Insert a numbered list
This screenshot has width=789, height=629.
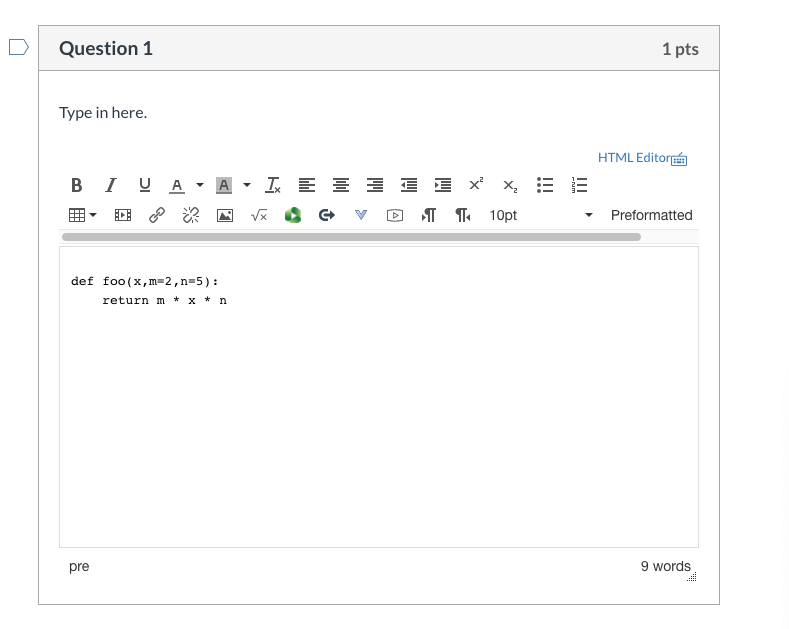(579, 185)
